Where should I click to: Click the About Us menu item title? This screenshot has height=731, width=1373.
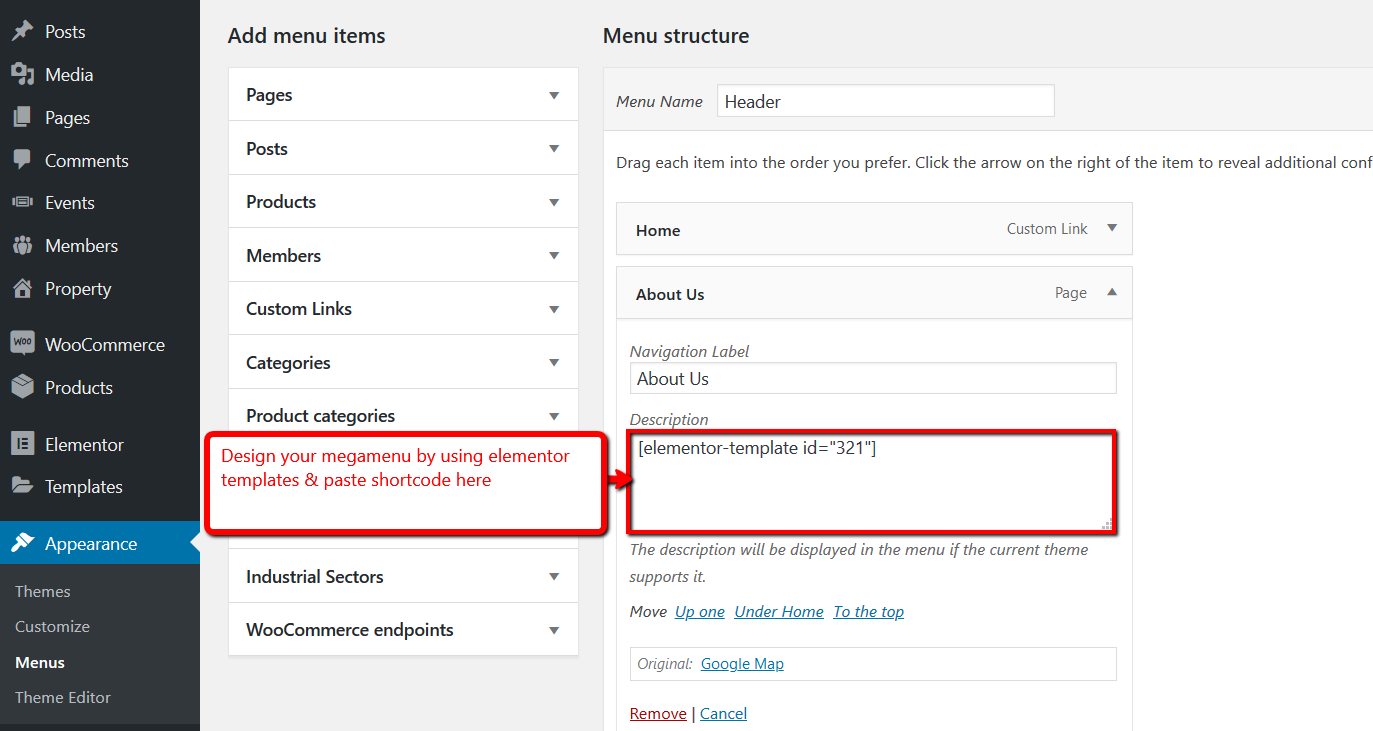point(670,294)
